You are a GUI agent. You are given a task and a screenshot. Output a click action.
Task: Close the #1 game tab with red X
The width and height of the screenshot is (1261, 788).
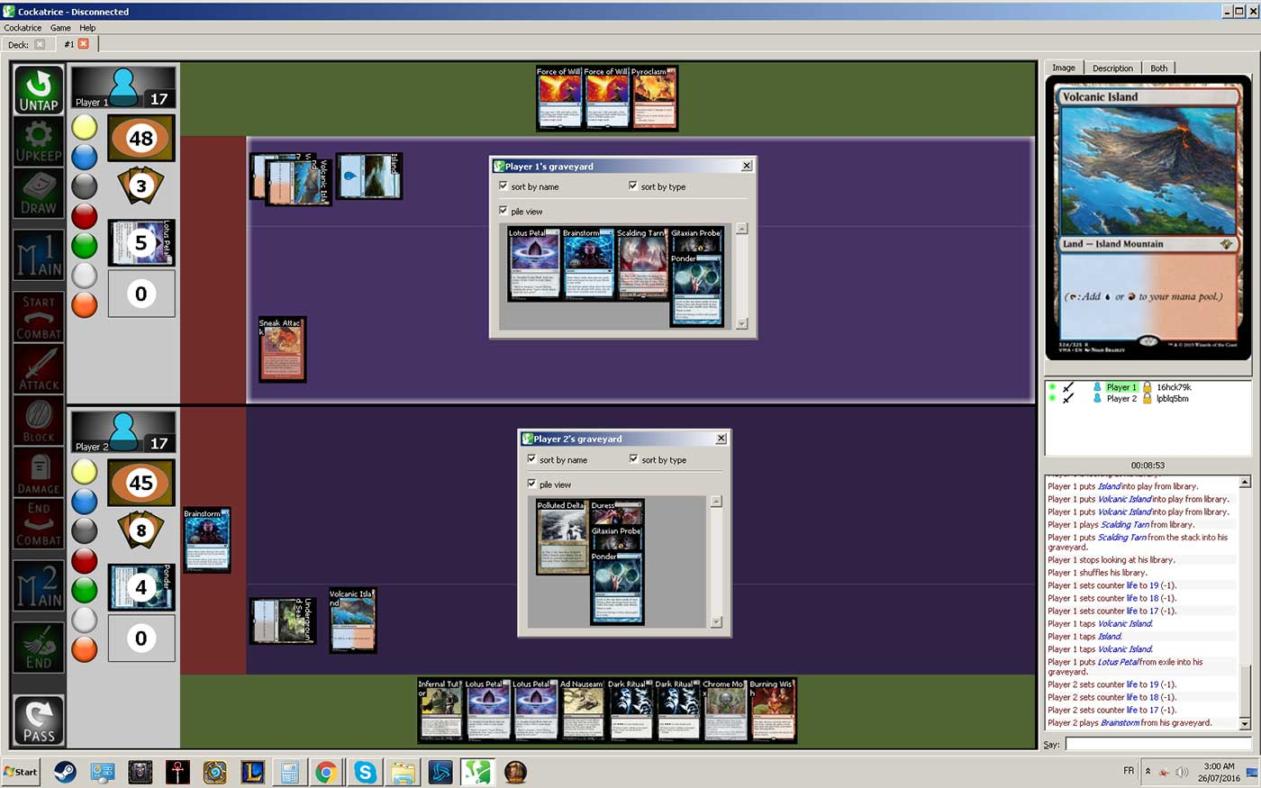84,44
